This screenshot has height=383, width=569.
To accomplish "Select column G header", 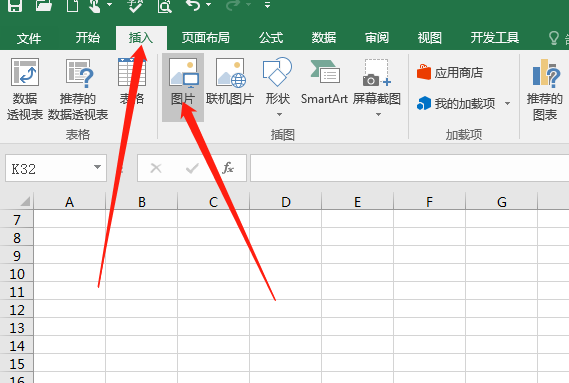I will [x=502, y=202].
